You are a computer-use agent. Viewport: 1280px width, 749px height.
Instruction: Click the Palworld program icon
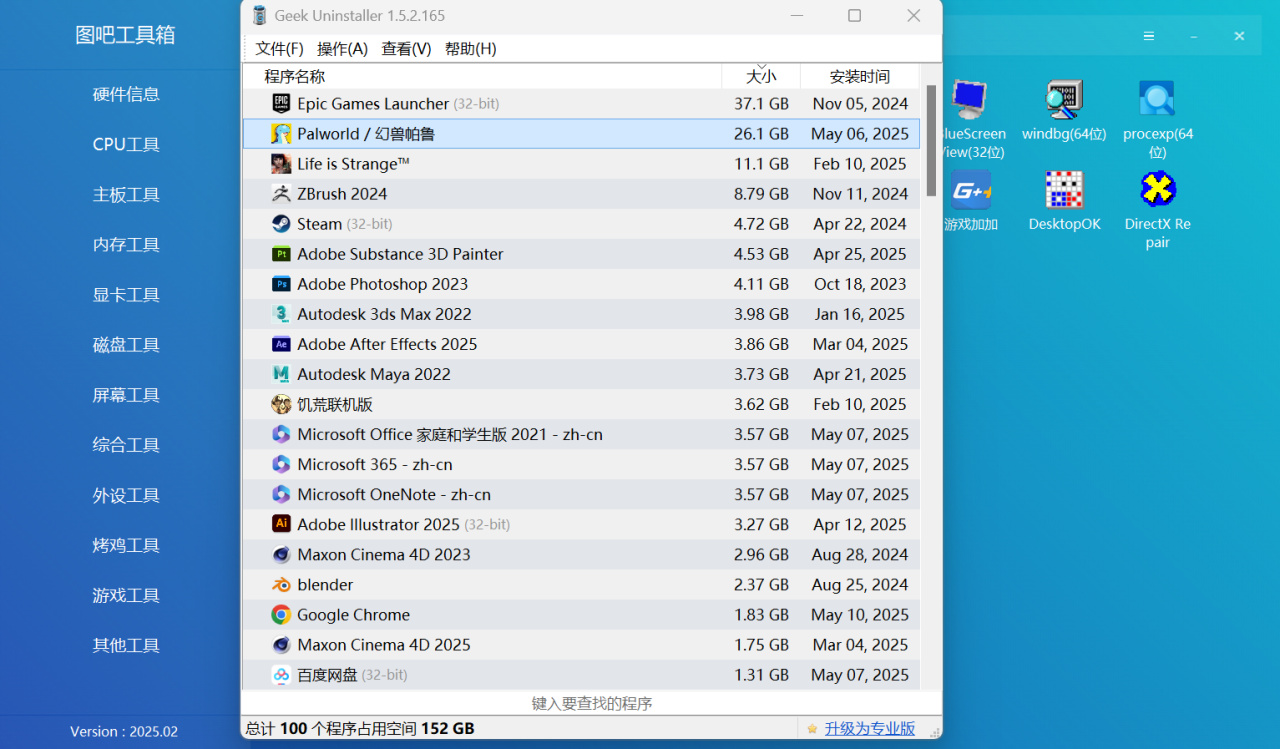pyautogui.click(x=281, y=134)
